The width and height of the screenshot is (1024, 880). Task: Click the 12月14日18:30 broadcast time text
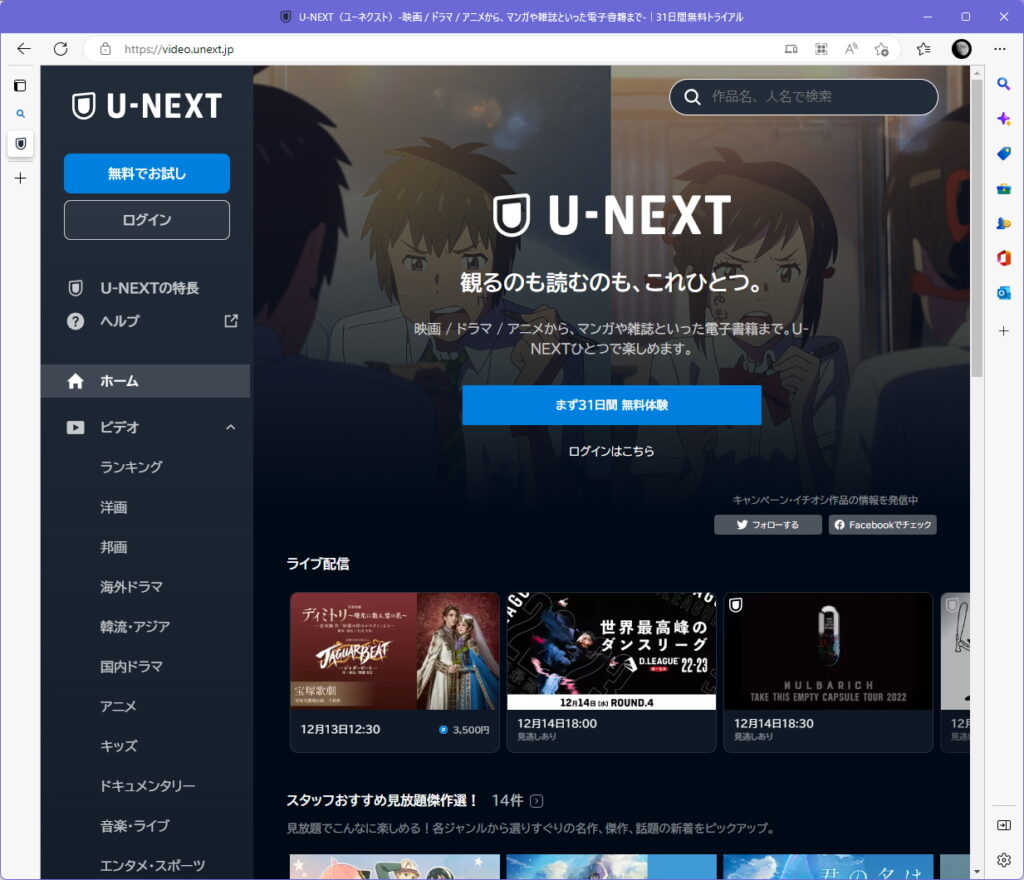(774, 723)
